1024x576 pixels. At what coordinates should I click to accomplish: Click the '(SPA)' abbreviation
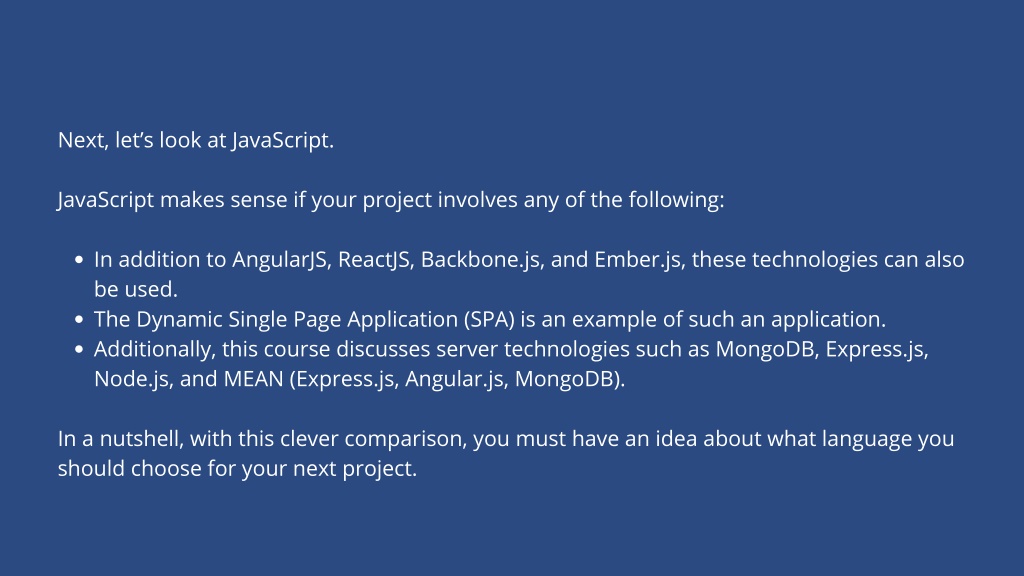[x=489, y=319]
